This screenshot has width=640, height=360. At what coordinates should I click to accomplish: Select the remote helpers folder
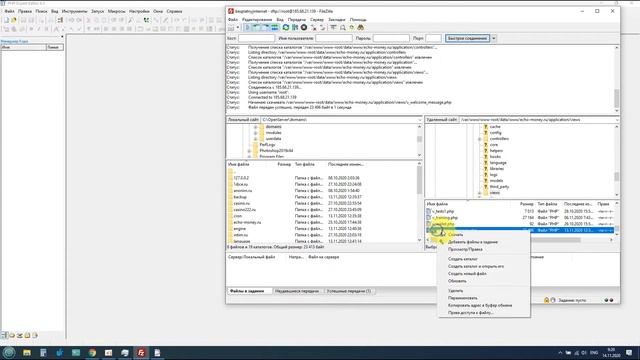[496, 151]
